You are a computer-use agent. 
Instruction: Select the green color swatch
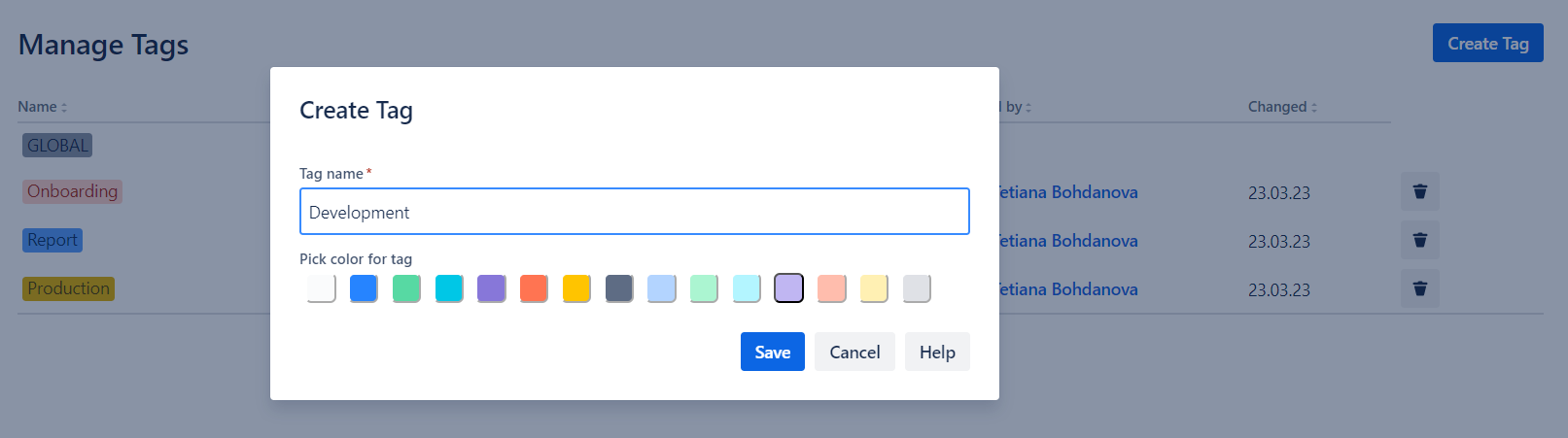click(406, 288)
